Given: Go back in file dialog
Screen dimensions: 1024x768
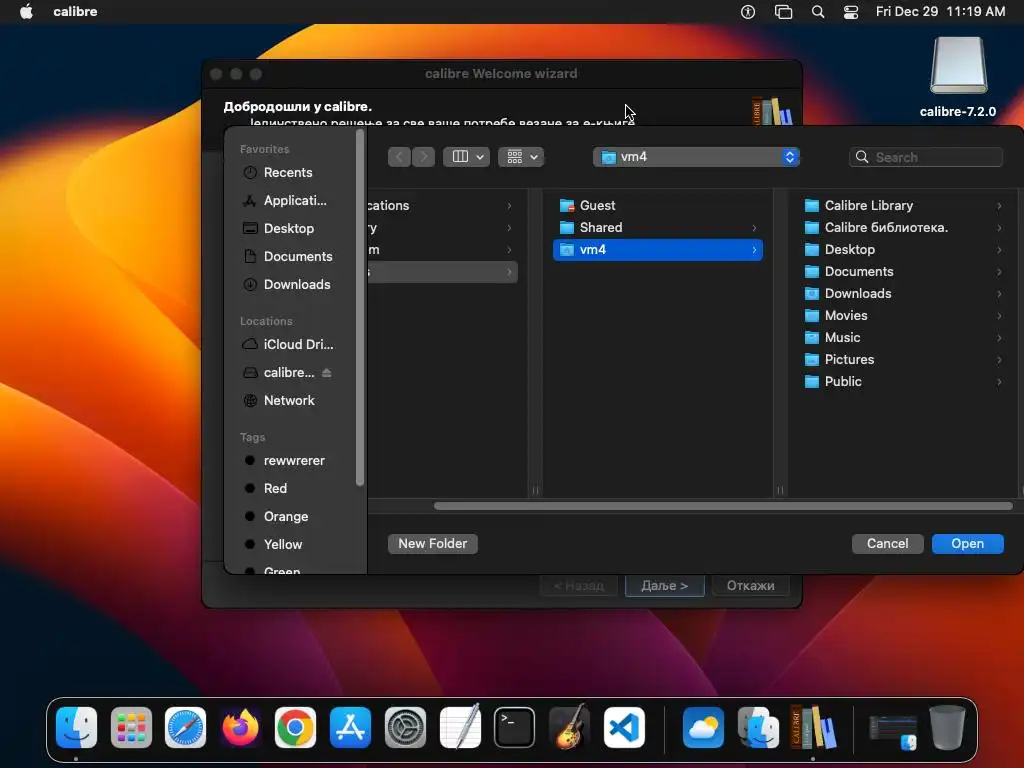Looking at the screenshot, I should pos(399,157).
